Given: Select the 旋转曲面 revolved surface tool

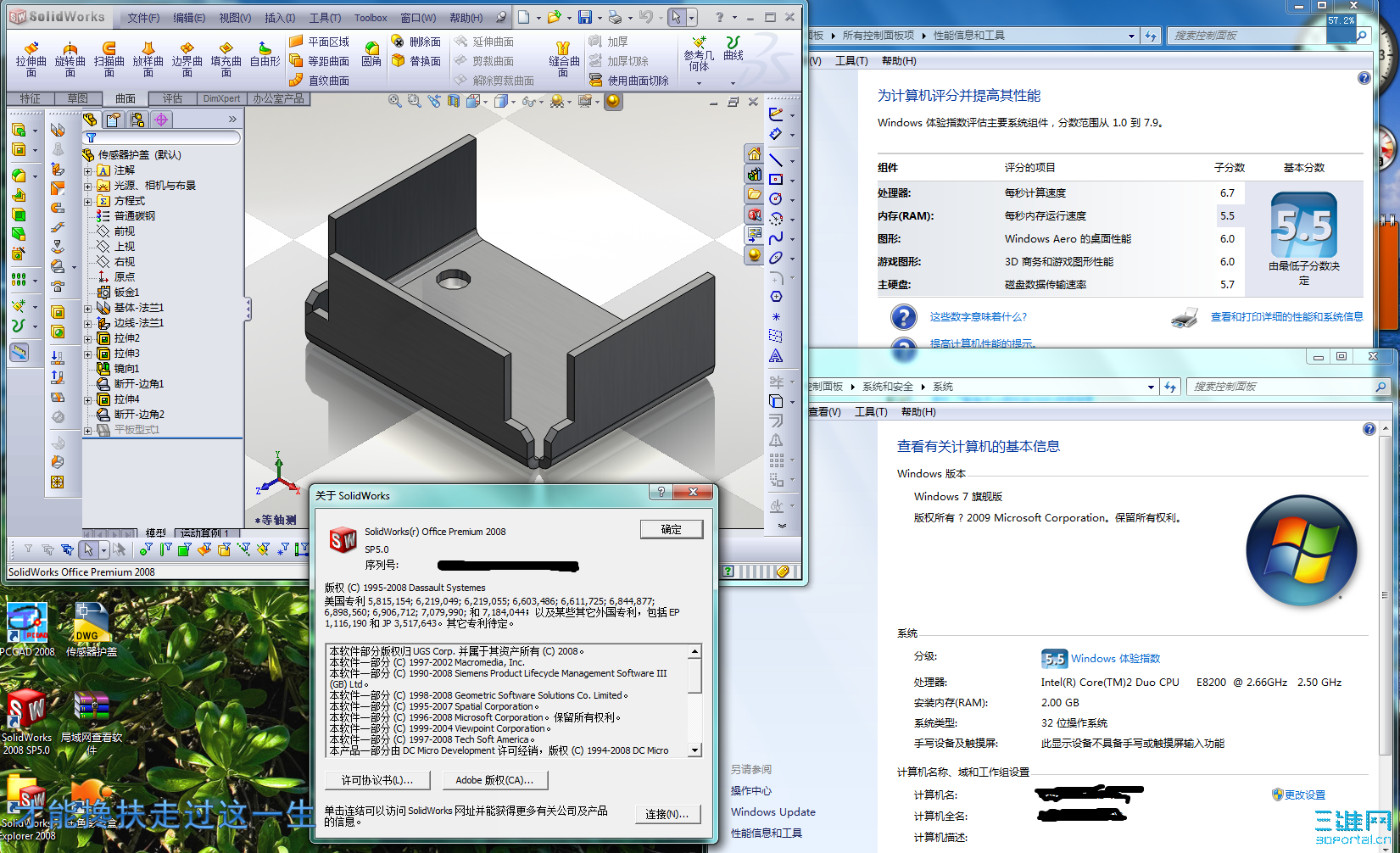Looking at the screenshot, I should [70, 58].
